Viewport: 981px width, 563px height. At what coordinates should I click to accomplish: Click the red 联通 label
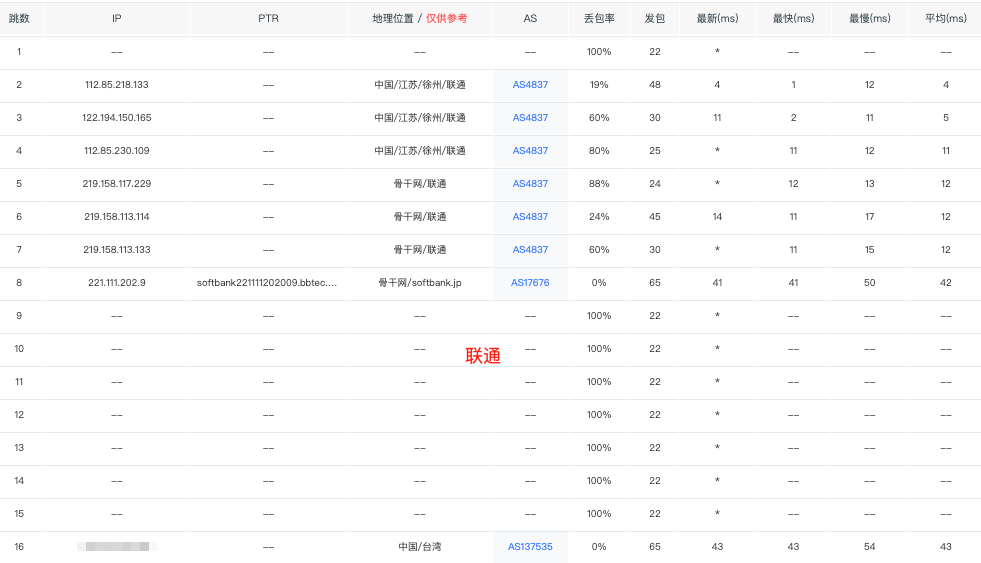483,356
